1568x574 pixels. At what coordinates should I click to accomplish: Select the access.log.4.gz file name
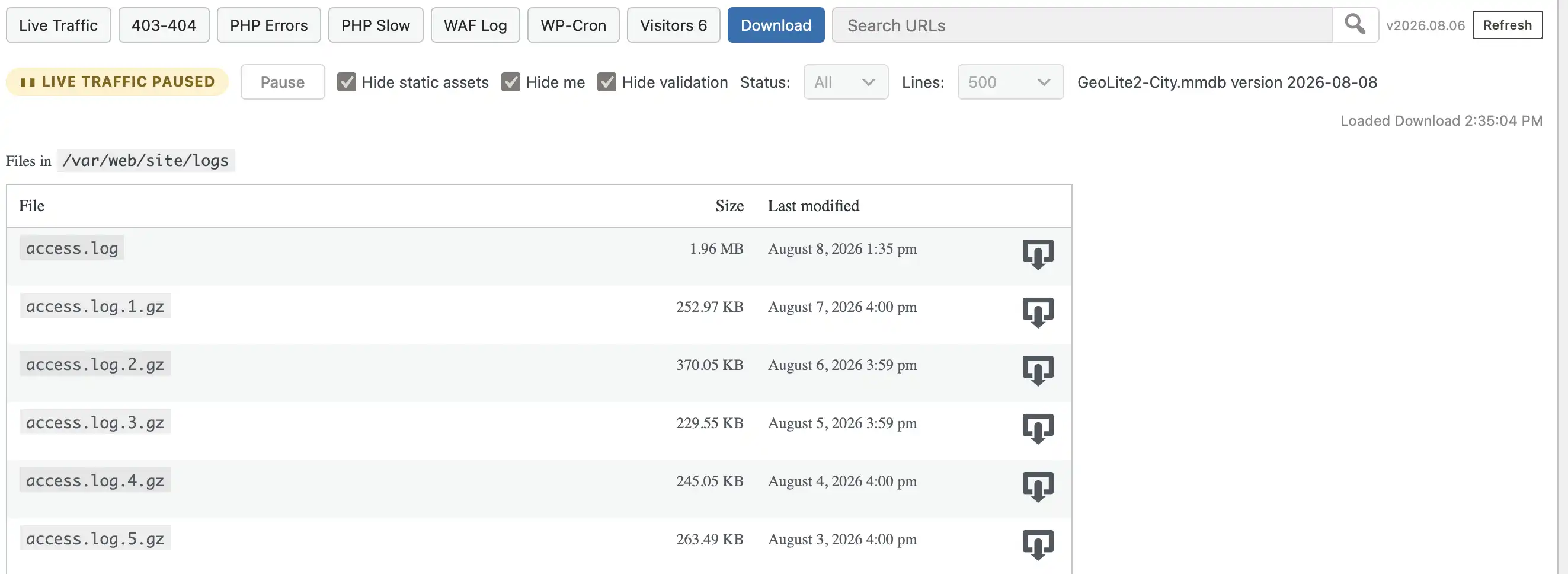[x=95, y=480]
